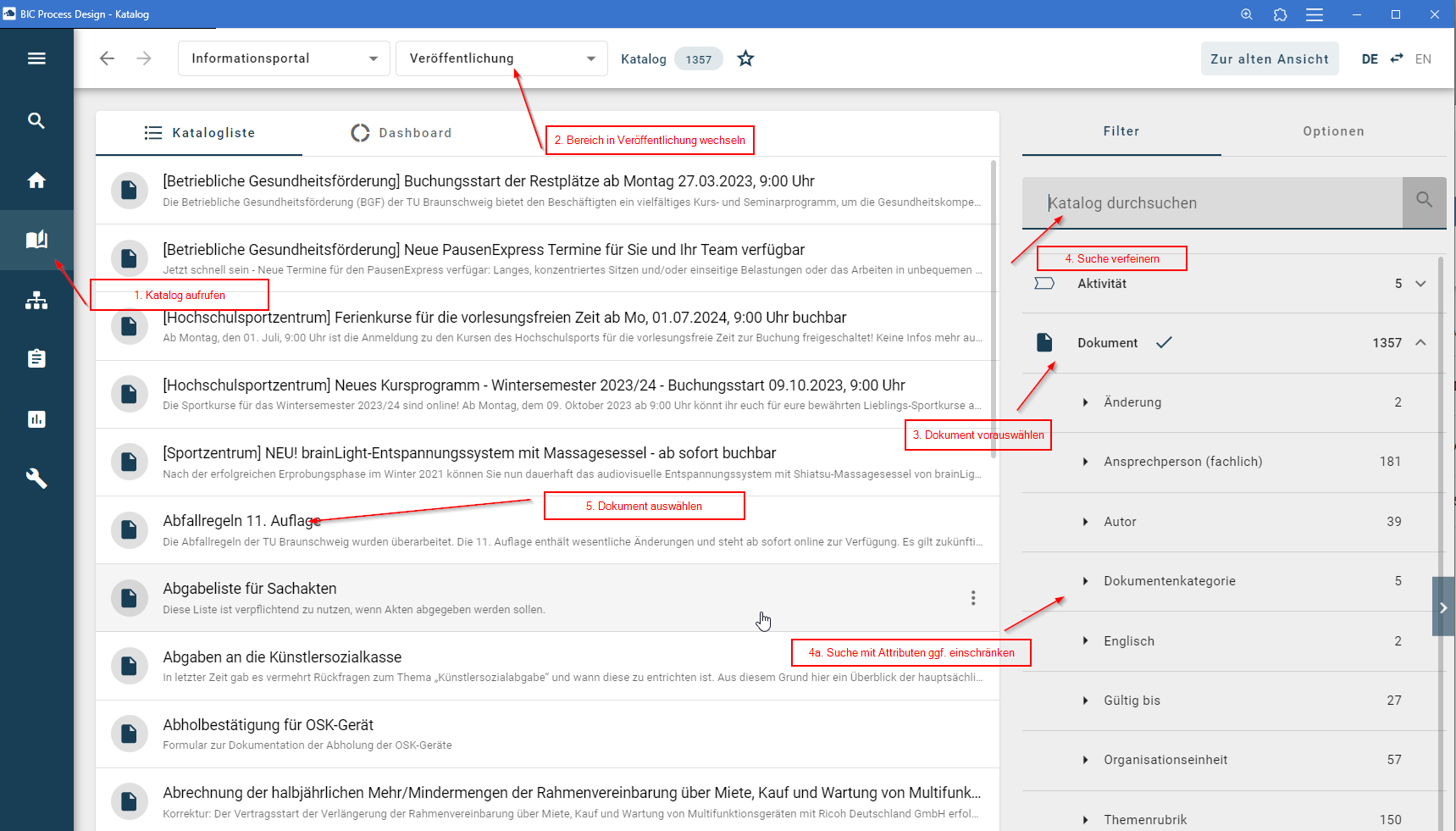This screenshot has height=831, width=1456.
Task: Switch language to EN
Action: pyautogui.click(x=1423, y=58)
